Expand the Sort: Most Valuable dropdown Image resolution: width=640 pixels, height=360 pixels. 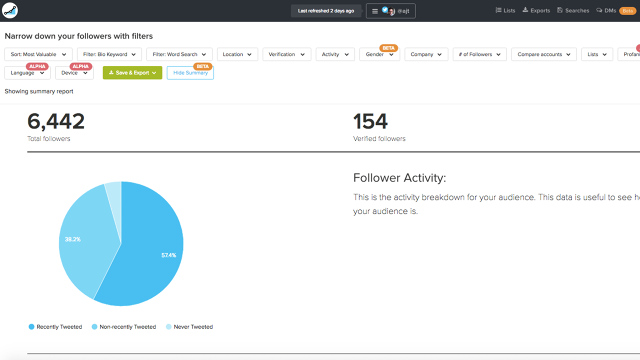point(38,54)
